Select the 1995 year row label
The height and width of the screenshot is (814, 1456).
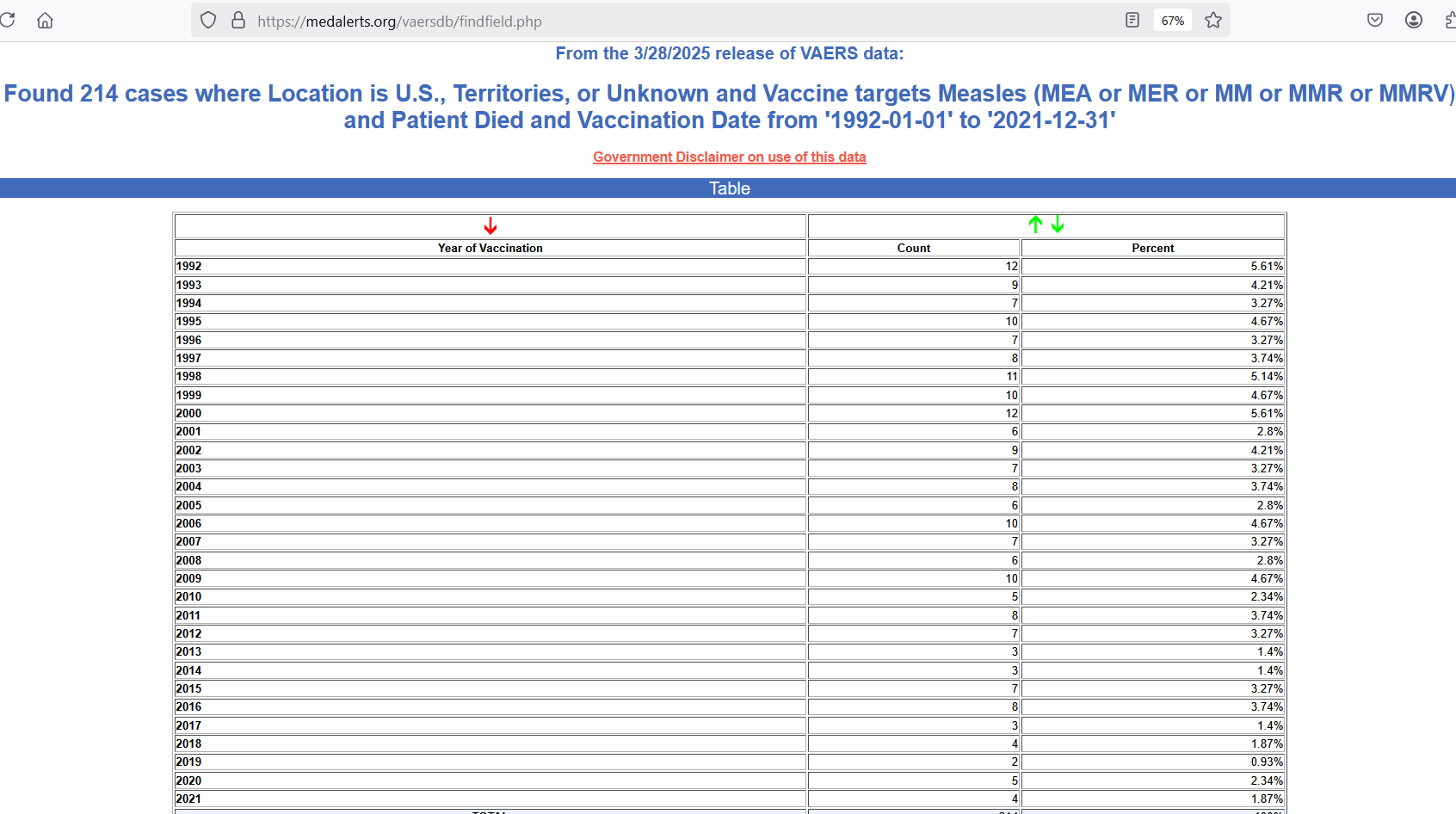188,322
